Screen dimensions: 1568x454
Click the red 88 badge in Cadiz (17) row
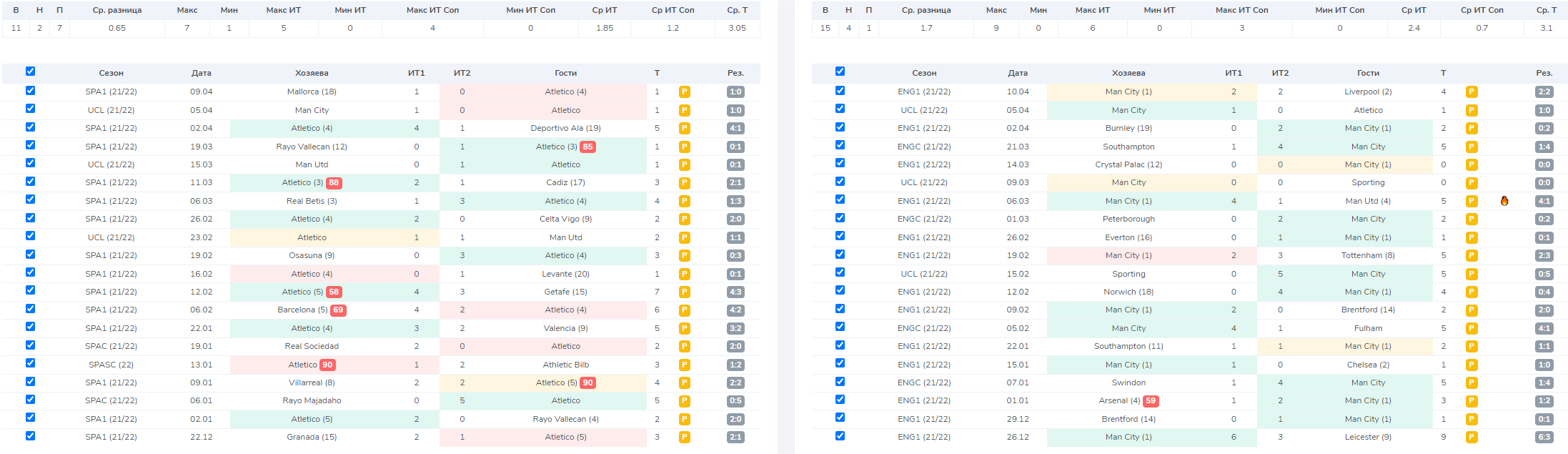[334, 182]
